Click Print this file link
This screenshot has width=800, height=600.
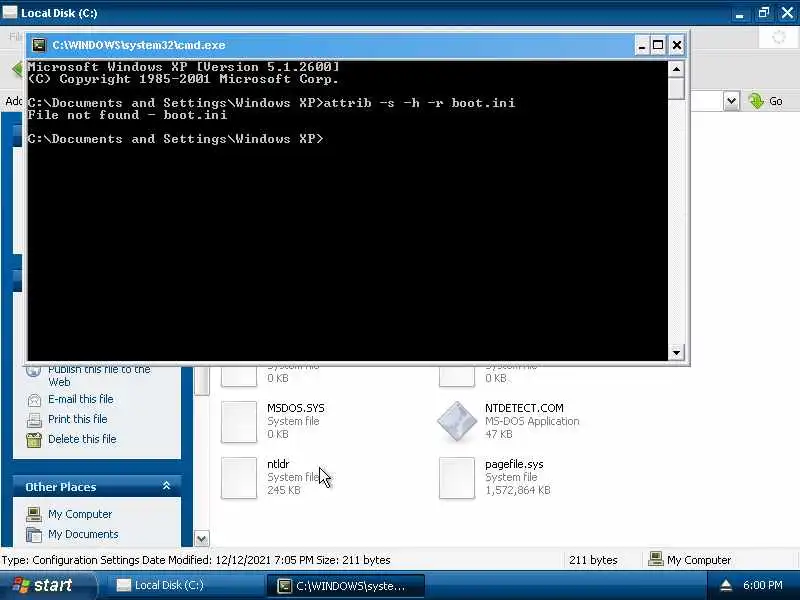pyautogui.click(x=78, y=419)
